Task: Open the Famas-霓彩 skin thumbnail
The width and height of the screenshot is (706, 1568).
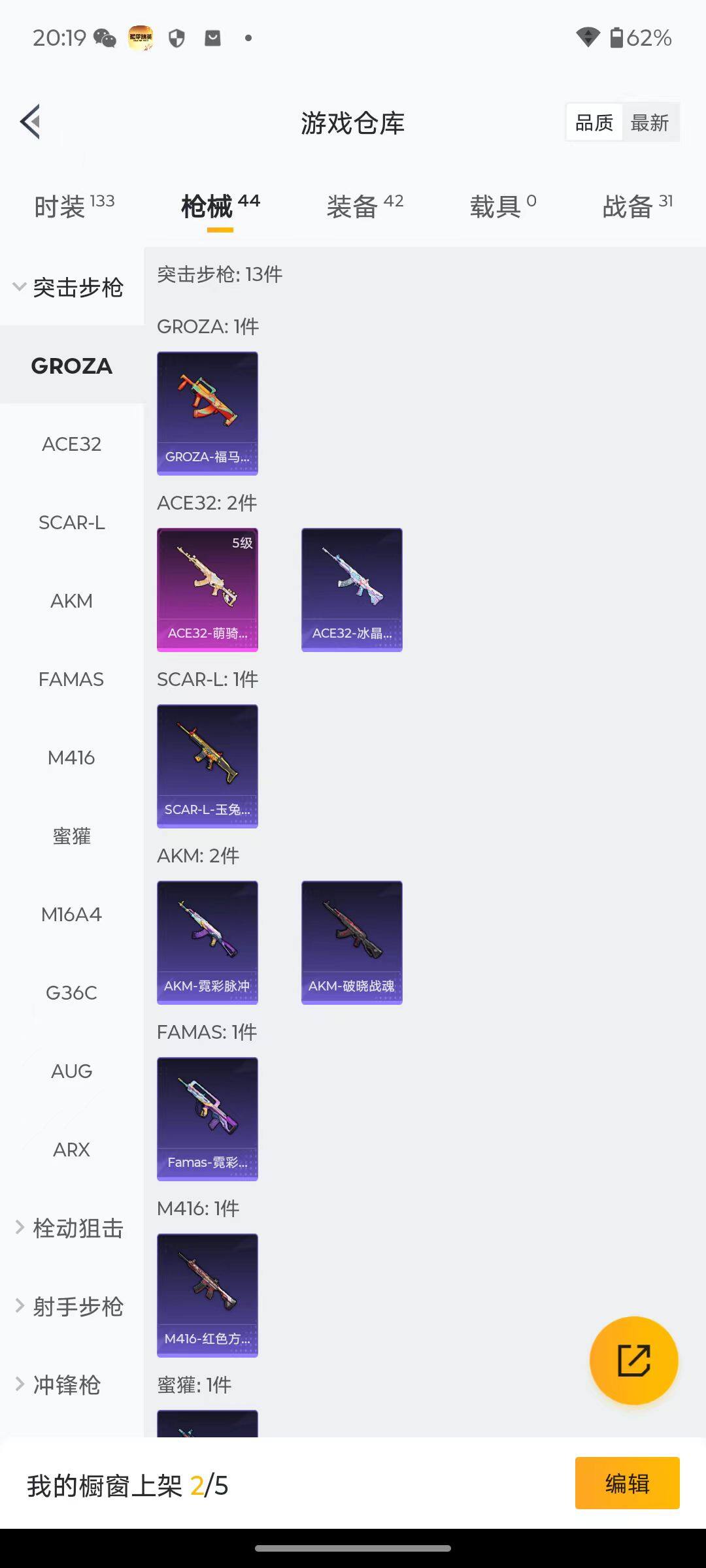Action: (x=207, y=1119)
